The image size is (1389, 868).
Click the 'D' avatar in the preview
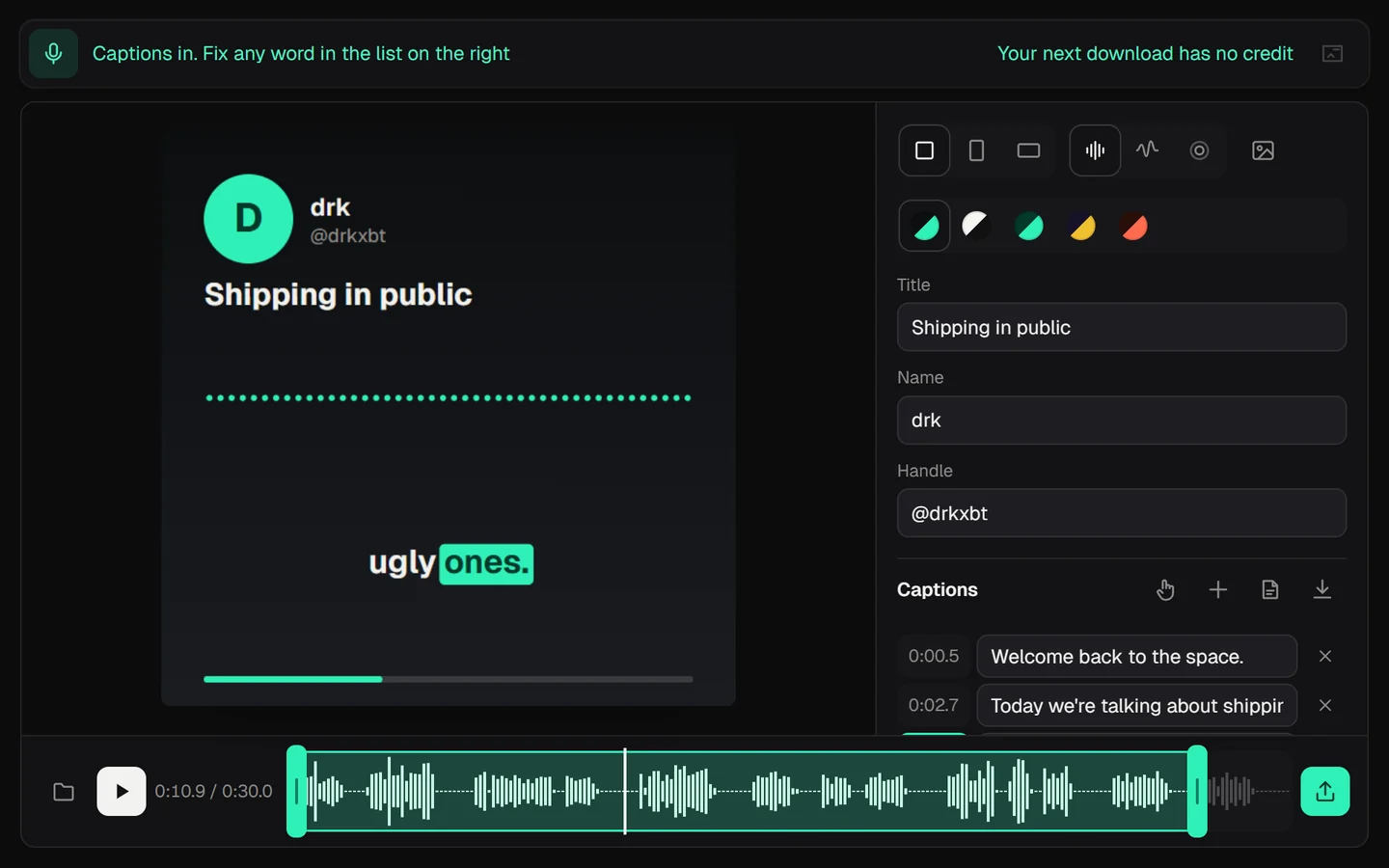tap(248, 219)
